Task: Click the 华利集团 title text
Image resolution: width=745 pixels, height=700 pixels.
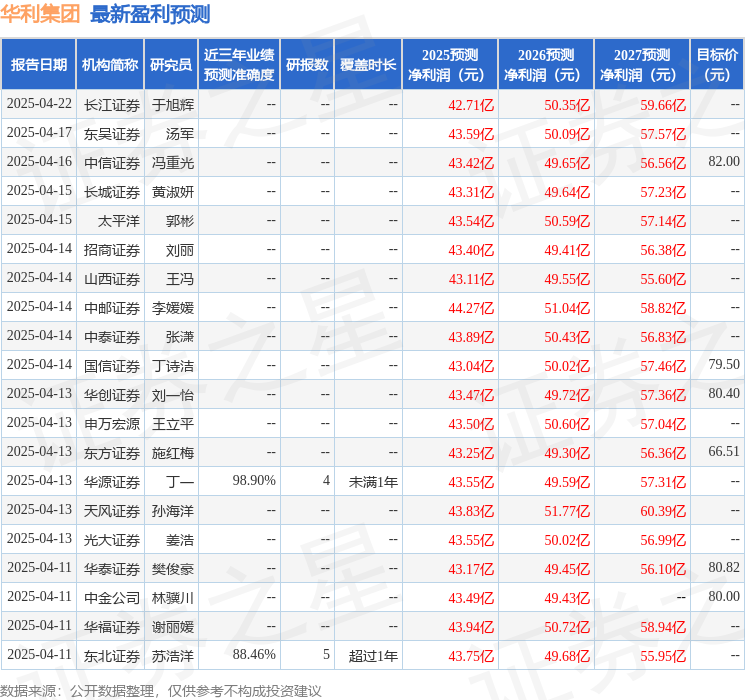Action: click(x=40, y=13)
